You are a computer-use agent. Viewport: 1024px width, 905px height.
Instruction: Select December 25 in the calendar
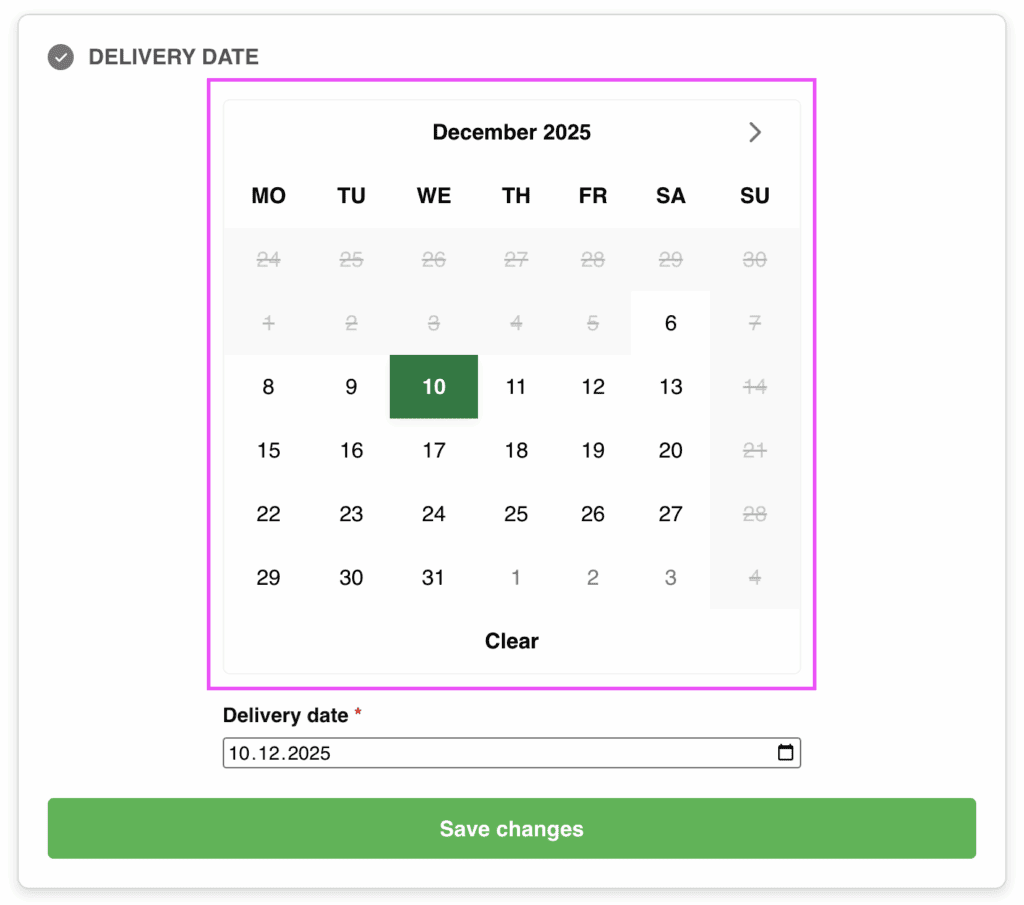coord(515,514)
